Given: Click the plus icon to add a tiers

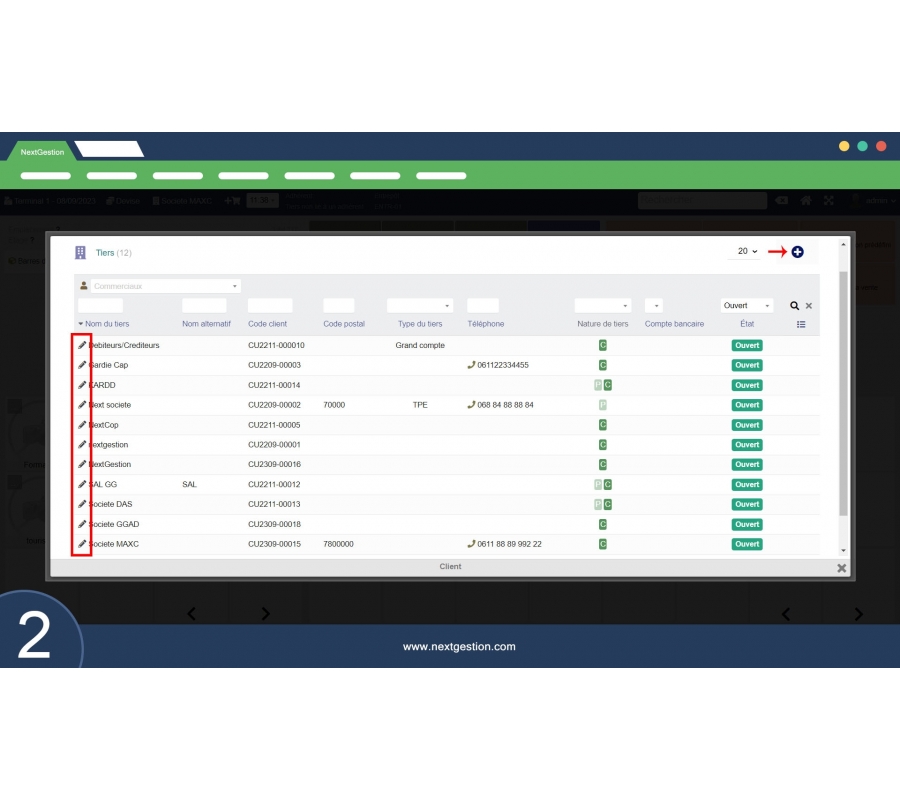Looking at the screenshot, I should (797, 252).
